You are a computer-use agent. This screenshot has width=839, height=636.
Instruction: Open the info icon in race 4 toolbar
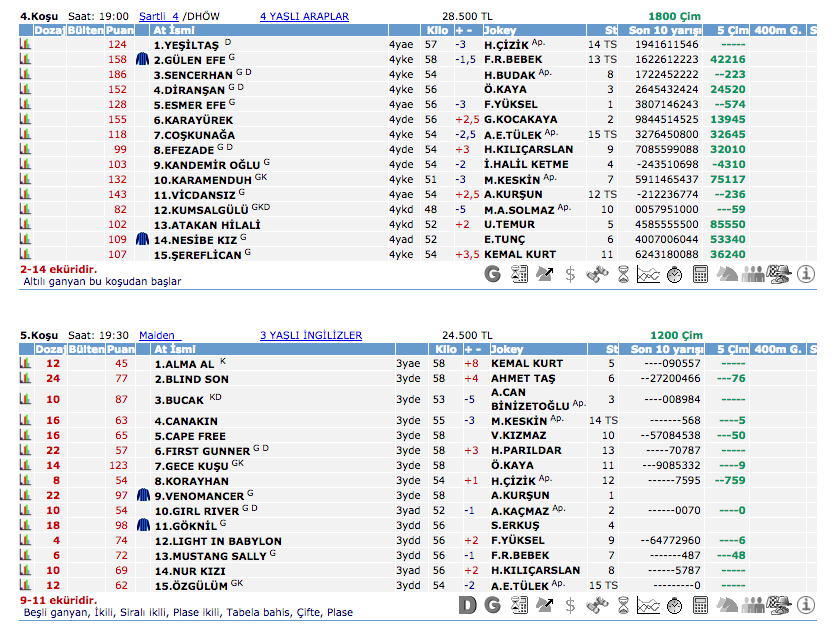click(807, 274)
